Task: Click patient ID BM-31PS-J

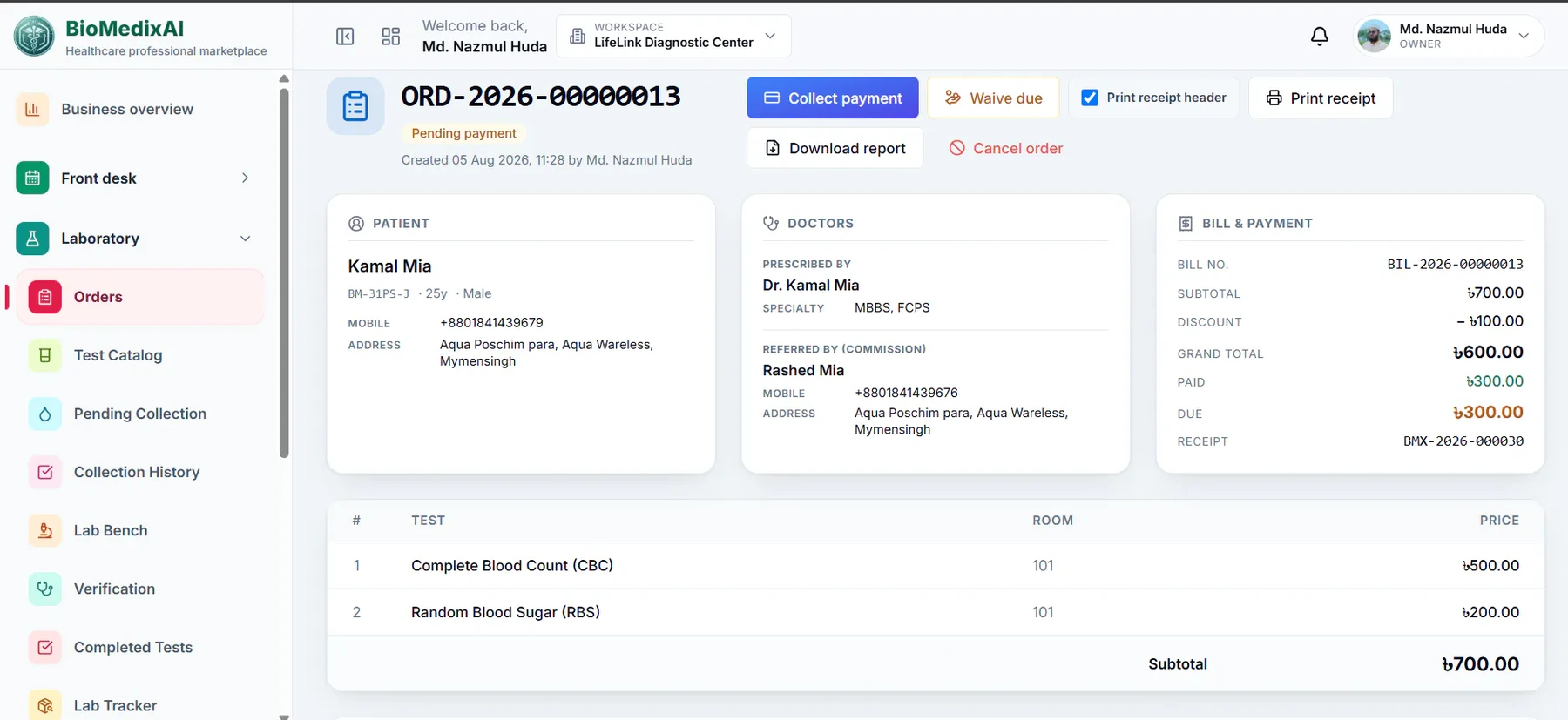Action: pyautogui.click(x=378, y=294)
